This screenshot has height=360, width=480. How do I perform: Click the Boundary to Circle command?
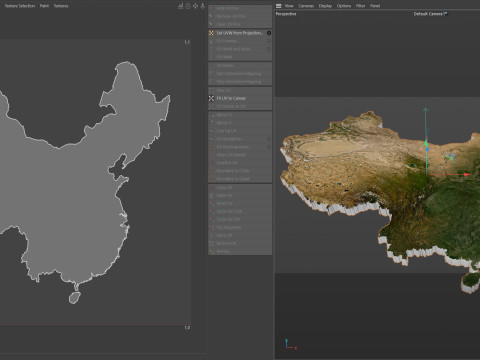(240, 171)
